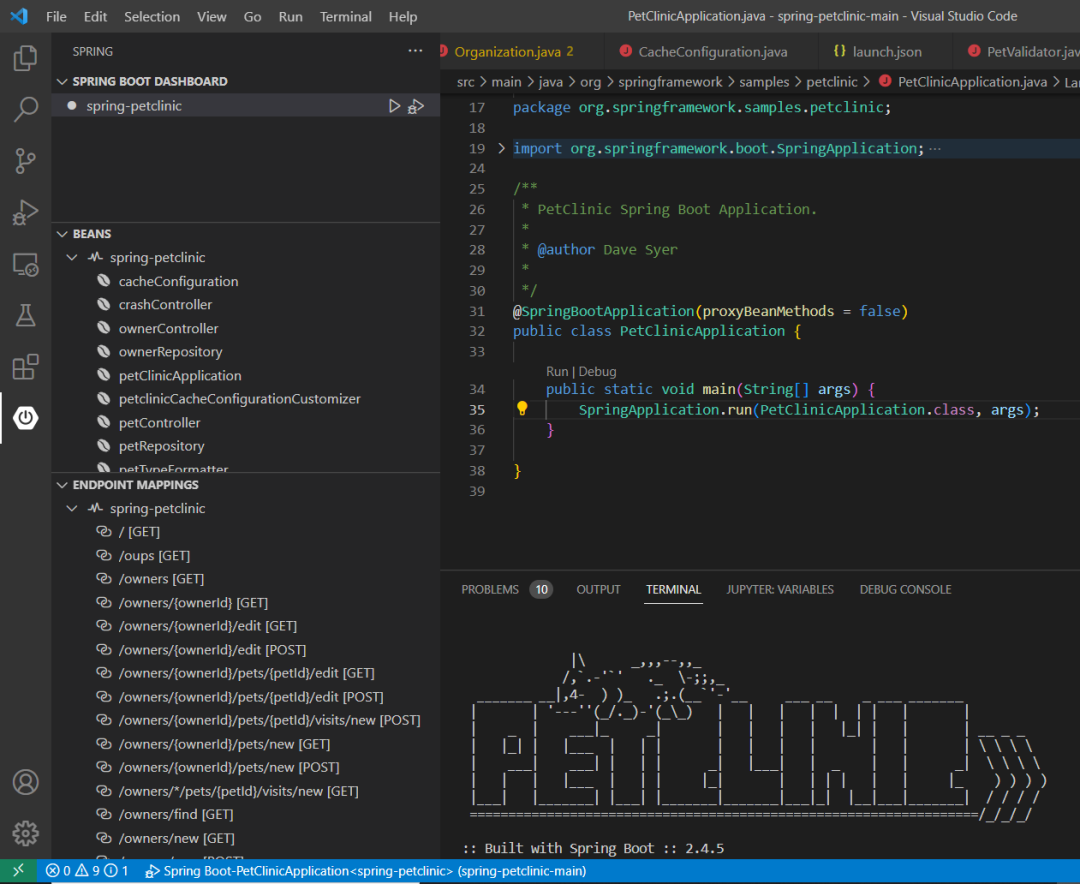
Task: Click the Run code lens above main
Action: pyautogui.click(x=556, y=371)
